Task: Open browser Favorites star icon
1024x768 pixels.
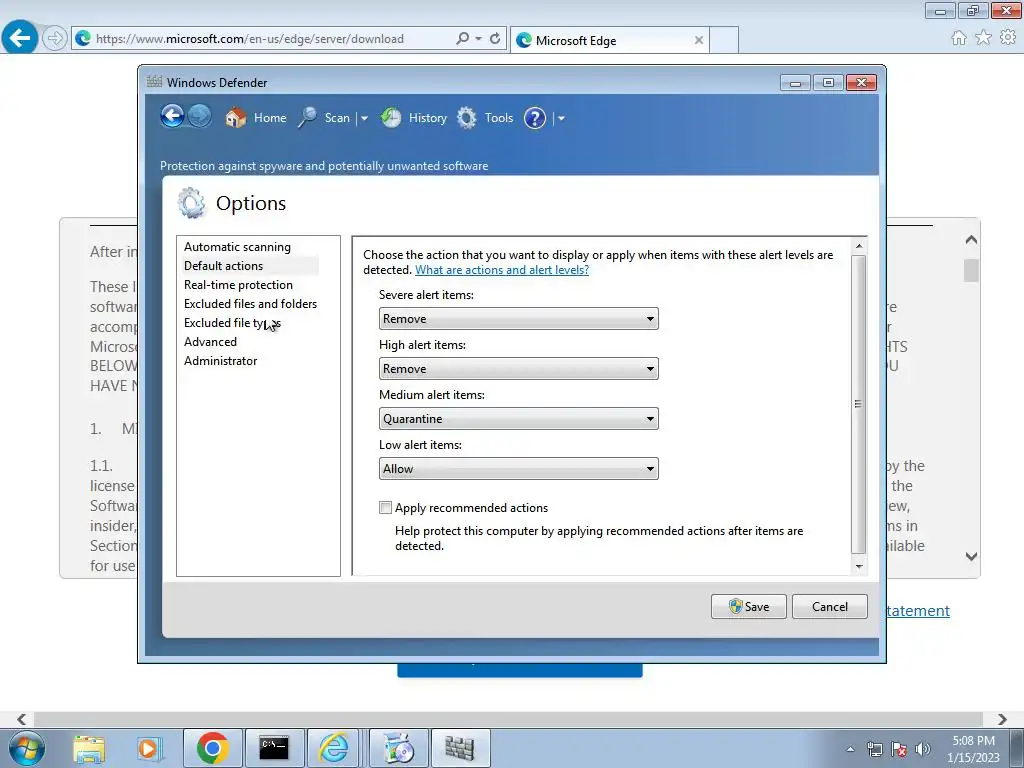Action: pyautogui.click(x=983, y=38)
